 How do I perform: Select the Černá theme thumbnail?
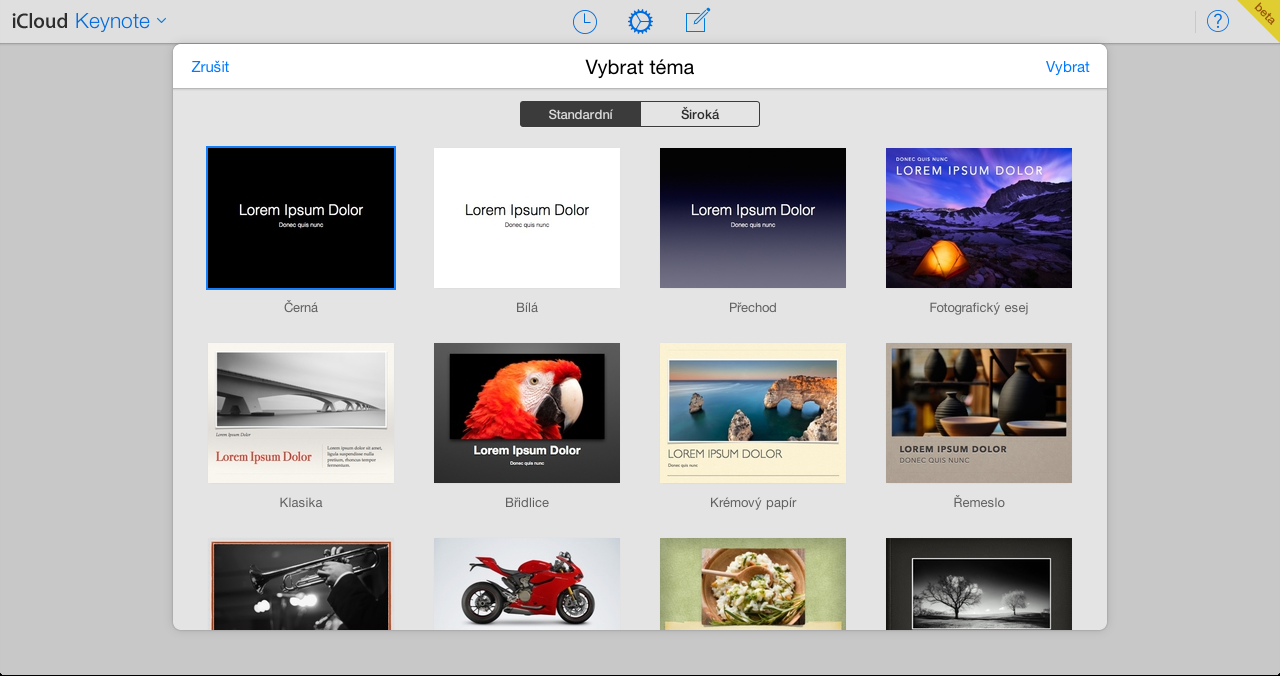[301, 218]
